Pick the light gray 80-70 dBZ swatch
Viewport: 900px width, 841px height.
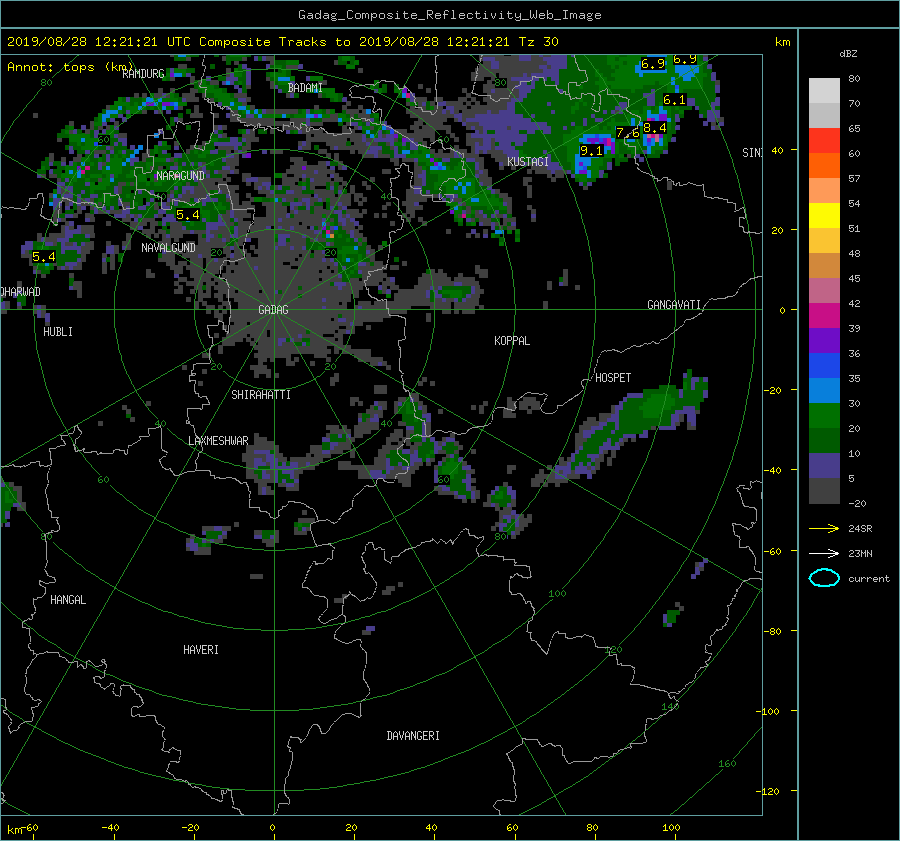824,91
